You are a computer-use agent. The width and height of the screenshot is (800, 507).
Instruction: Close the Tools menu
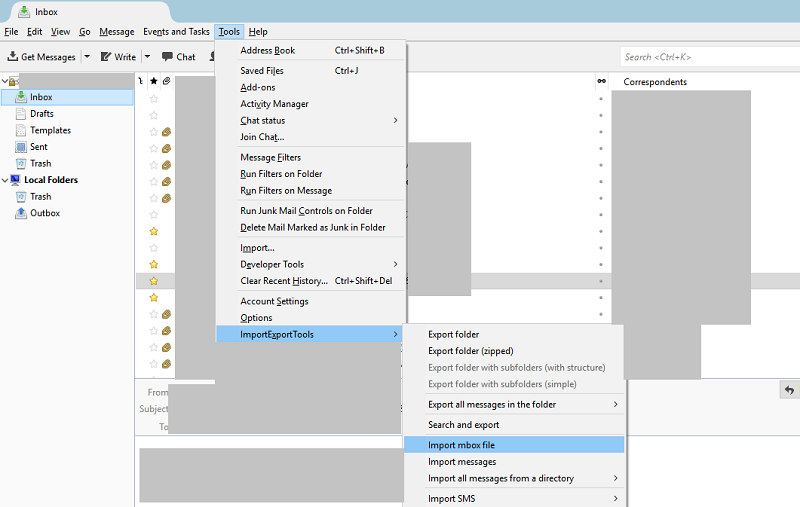[229, 32]
